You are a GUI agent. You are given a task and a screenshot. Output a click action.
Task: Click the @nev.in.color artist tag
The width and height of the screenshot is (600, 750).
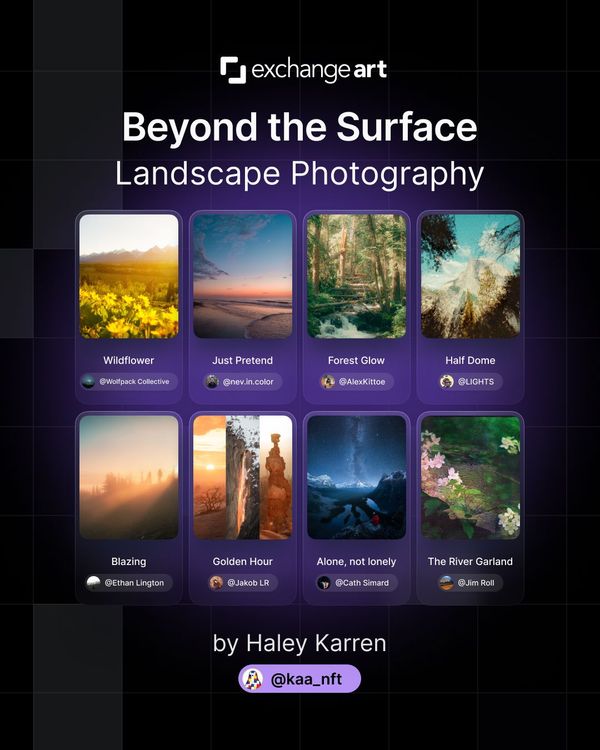[243, 382]
